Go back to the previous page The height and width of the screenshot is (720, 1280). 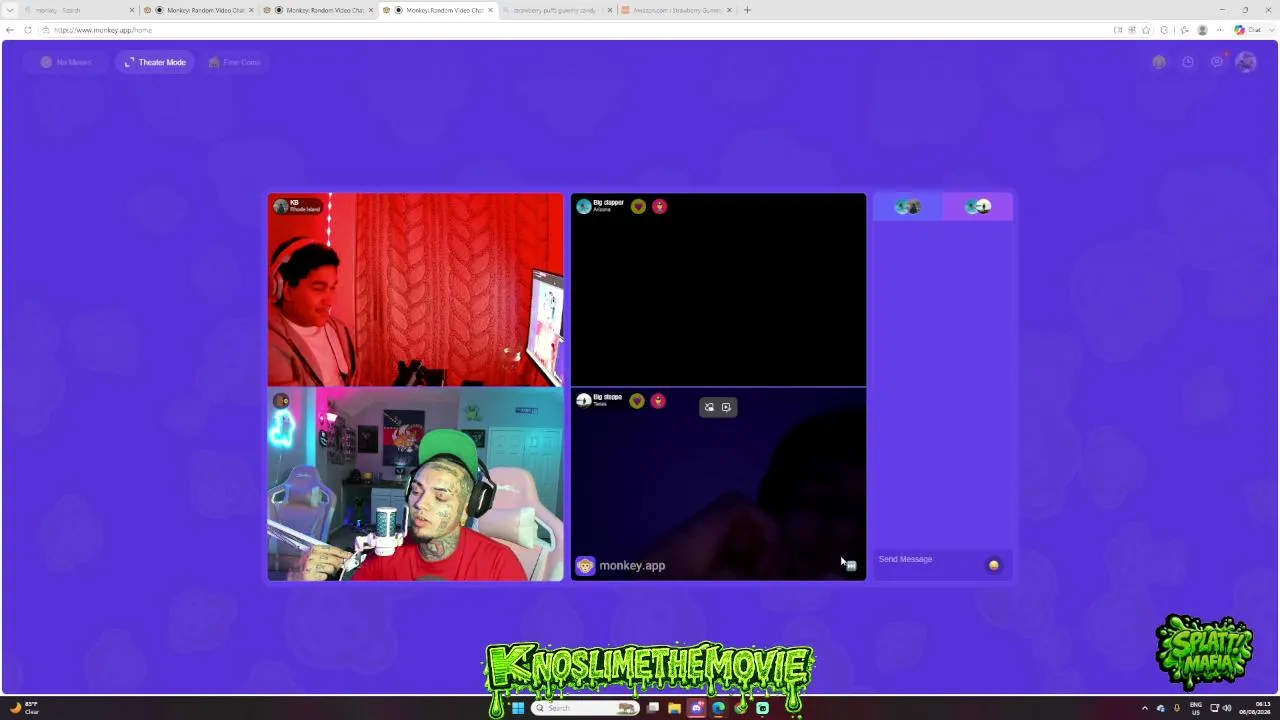click(x=10, y=30)
